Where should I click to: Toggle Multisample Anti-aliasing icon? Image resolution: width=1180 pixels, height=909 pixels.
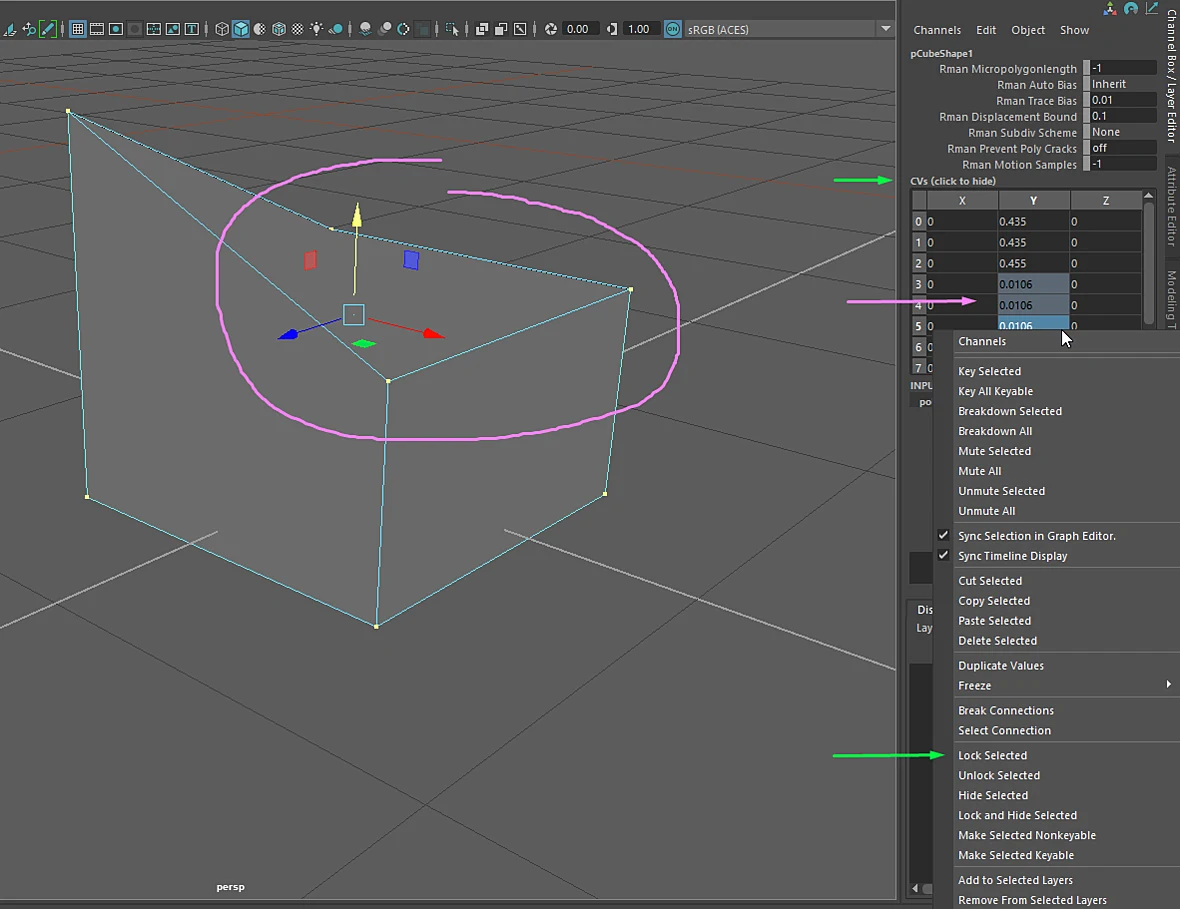coord(403,29)
